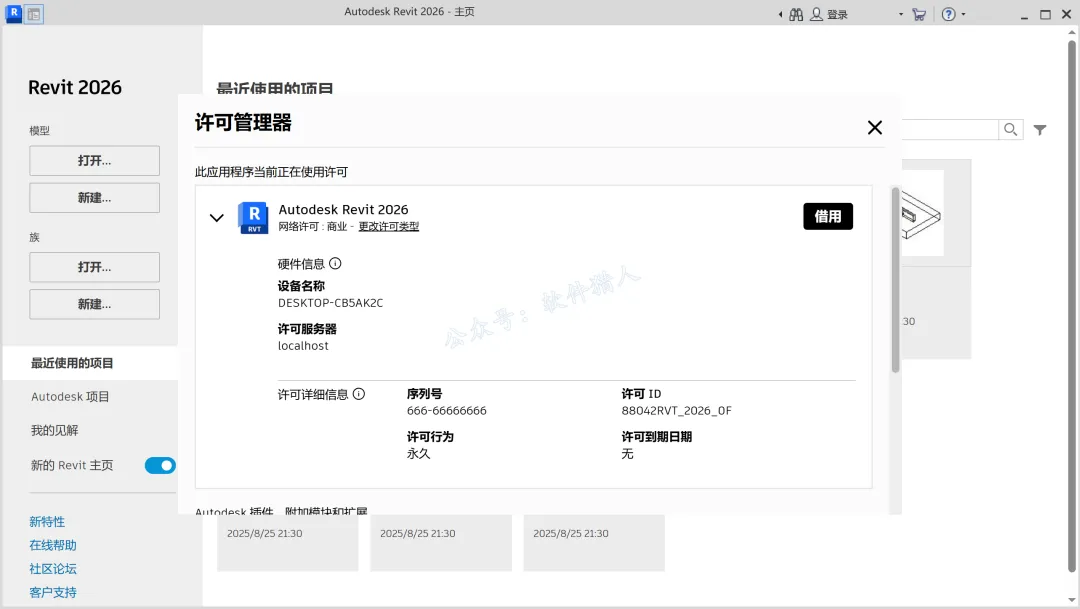Expand the help dropdown arrow
The height and width of the screenshot is (609, 1080).
(x=963, y=14)
